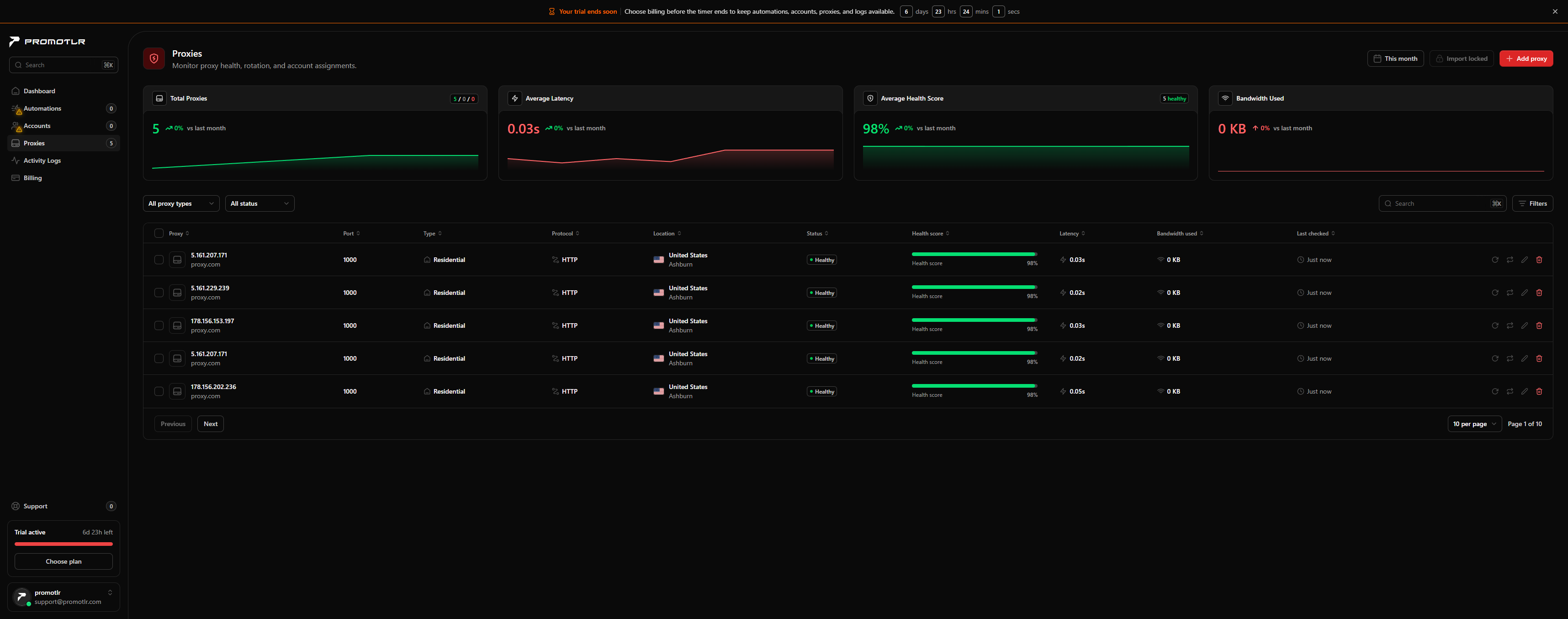1568x619 pixels.
Task: Open Automations in the sidebar
Action: click(x=64, y=108)
